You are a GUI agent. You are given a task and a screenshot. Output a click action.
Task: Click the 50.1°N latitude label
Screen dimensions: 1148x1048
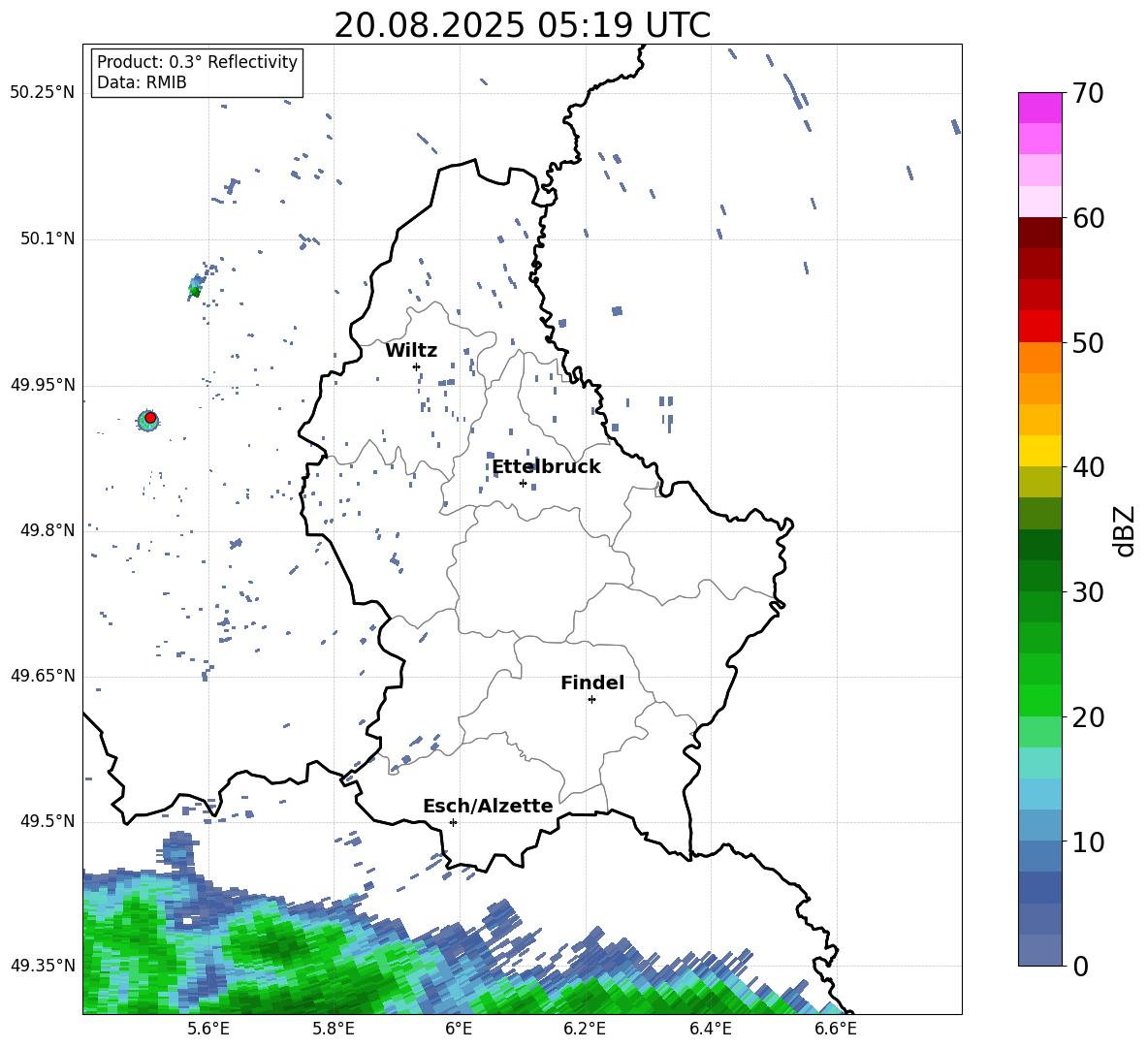click(48, 239)
